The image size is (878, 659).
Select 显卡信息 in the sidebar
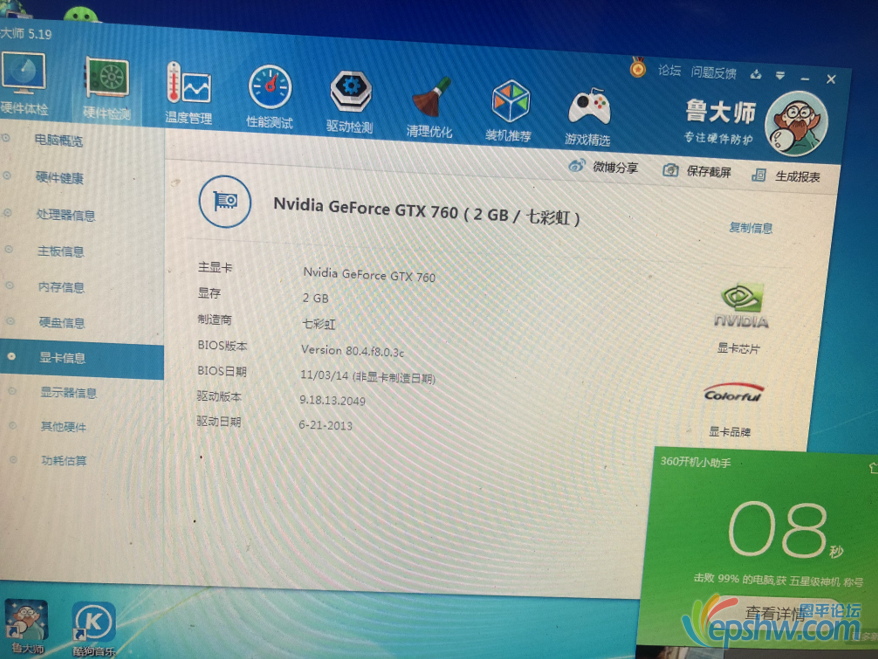(82, 358)
